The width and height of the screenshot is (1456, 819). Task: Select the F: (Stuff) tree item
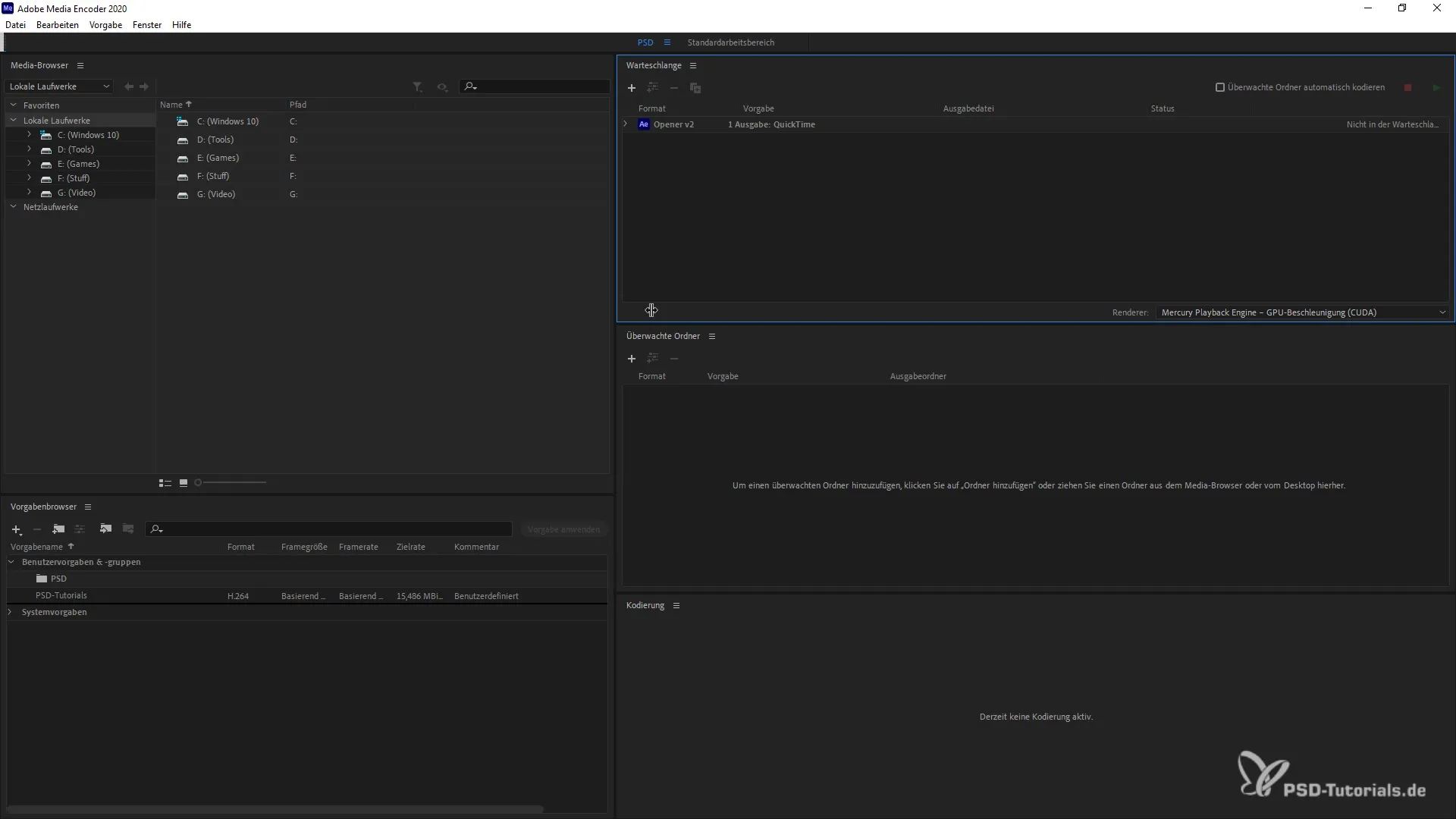pos(74,178)
